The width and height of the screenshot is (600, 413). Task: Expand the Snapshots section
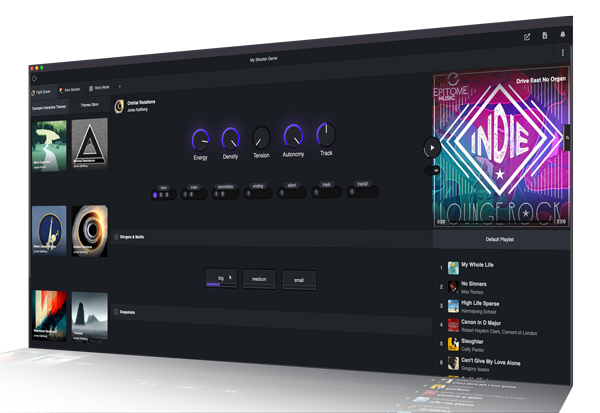[116, 312]
